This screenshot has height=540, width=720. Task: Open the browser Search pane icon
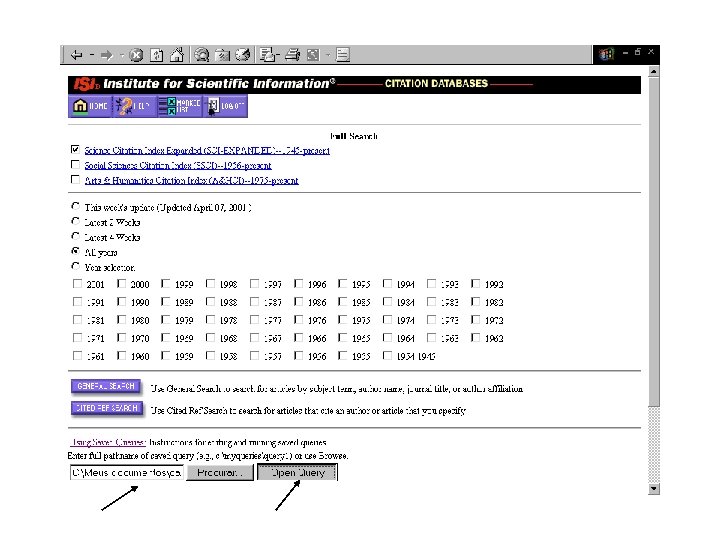click(x=202, y=55)
